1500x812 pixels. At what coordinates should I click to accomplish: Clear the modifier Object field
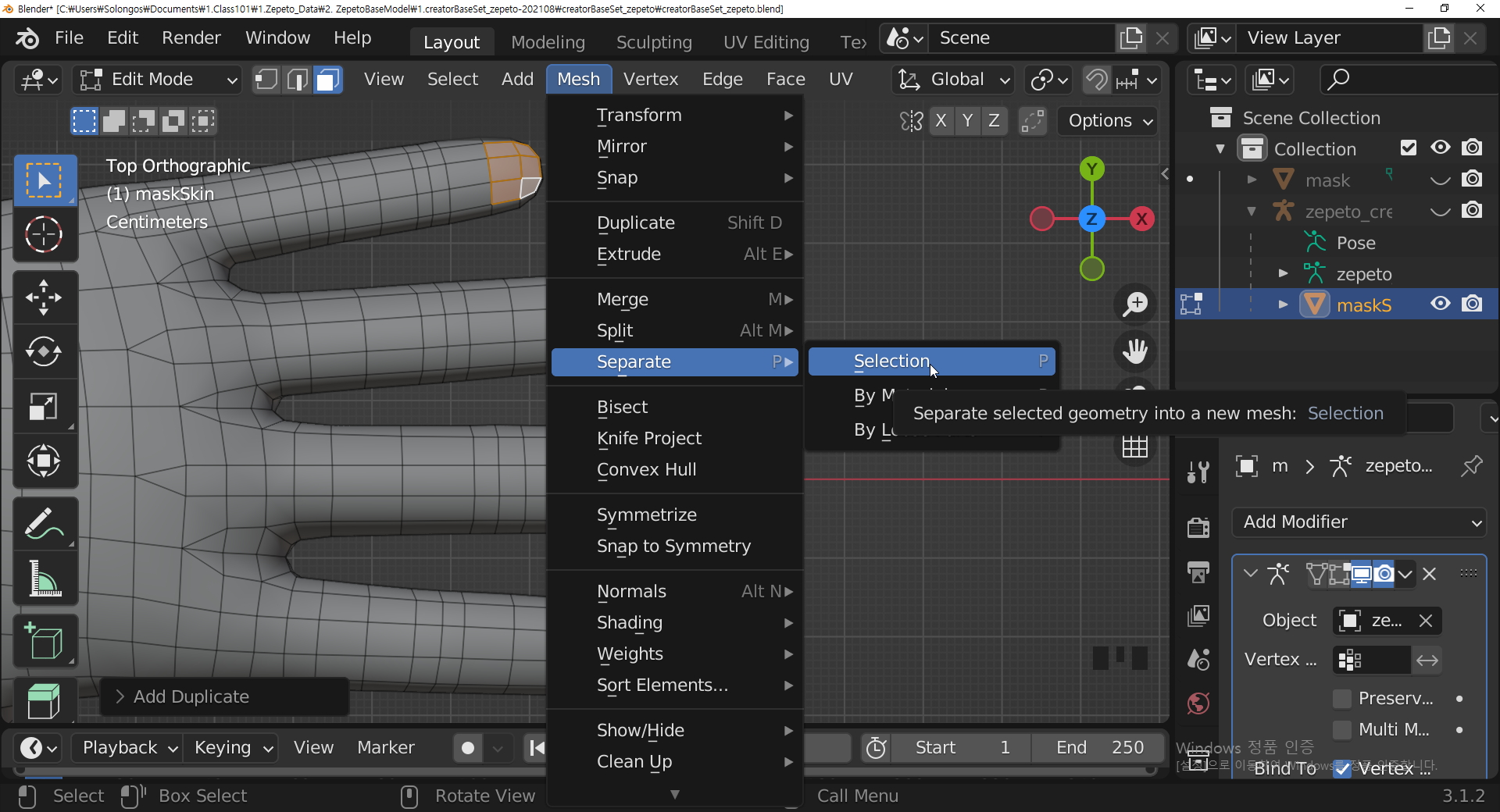1426,621
